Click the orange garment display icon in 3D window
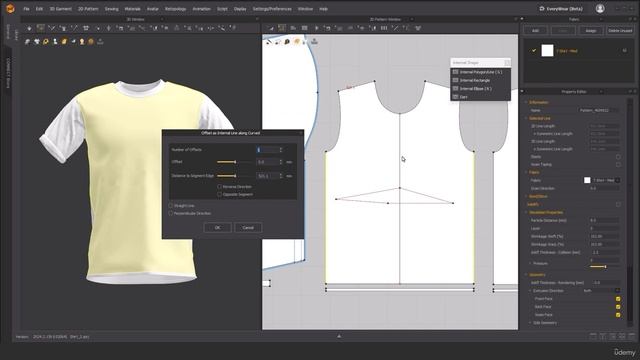 click(x=64, y=42)
